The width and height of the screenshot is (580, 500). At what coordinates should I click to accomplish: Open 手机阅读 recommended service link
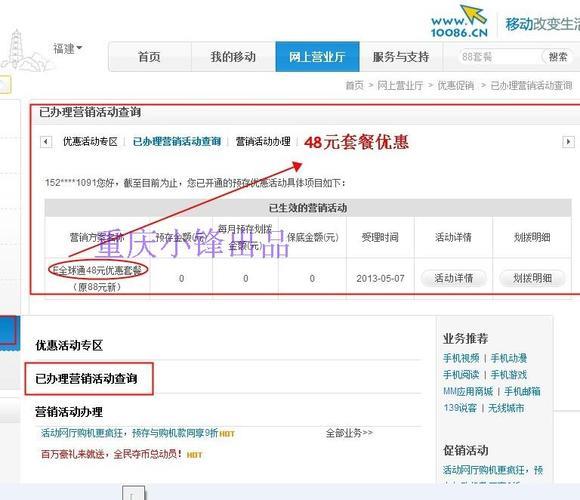point(461,375)
